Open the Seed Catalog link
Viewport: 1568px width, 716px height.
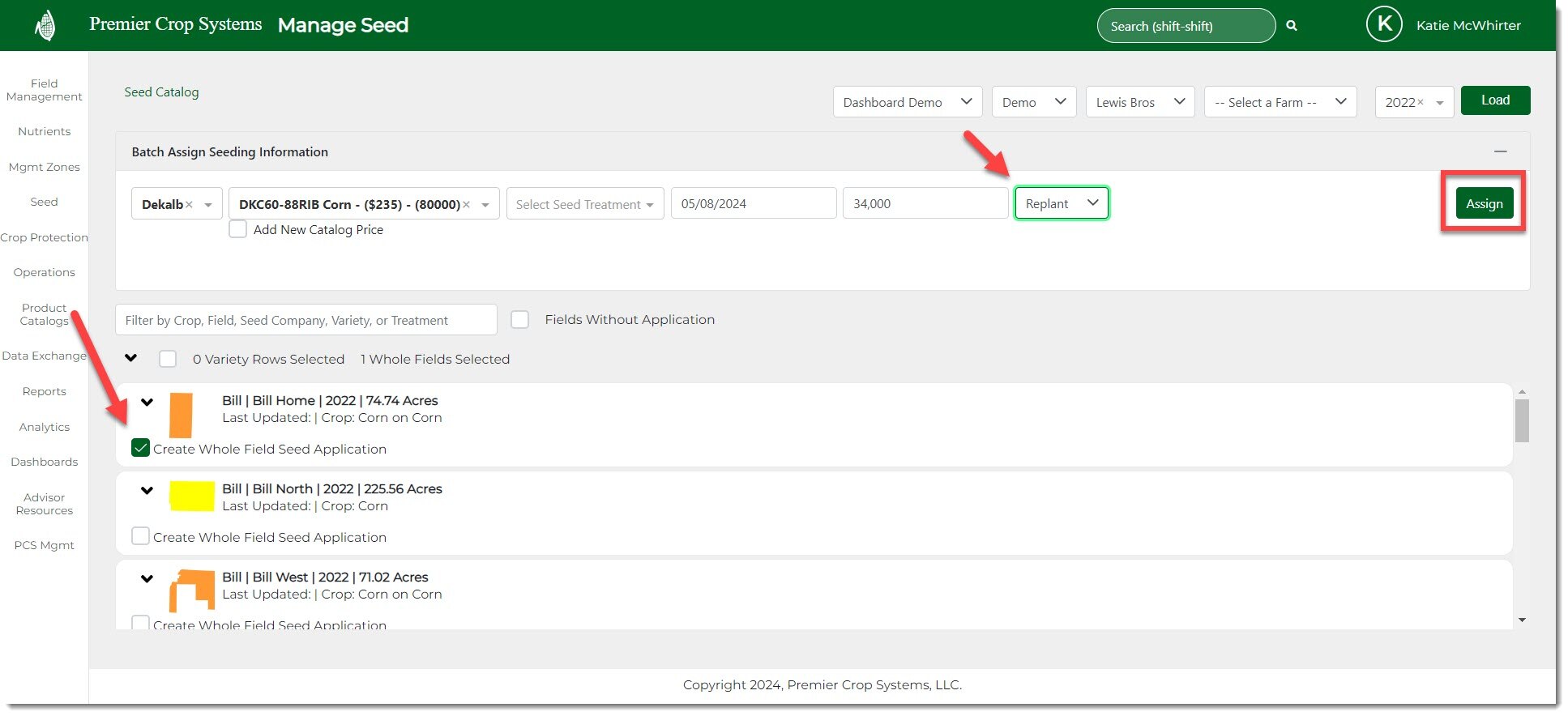(x=161, y=92)
